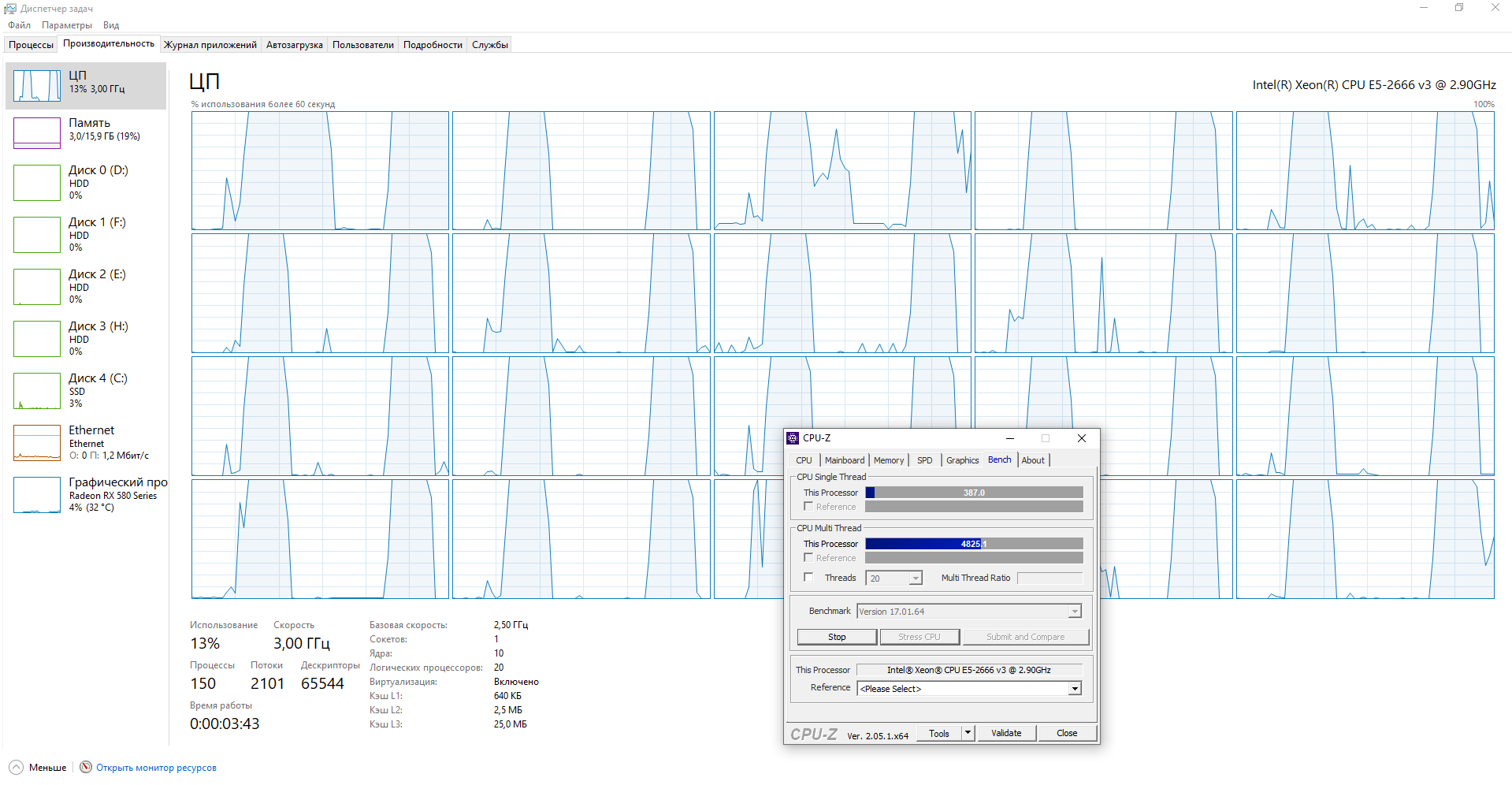The width and height of the screenshot is (1512, 785).
Task: Select the Графический процессор Radeon thumbnail
Action: pyautogui.click(x=37, y=494)
